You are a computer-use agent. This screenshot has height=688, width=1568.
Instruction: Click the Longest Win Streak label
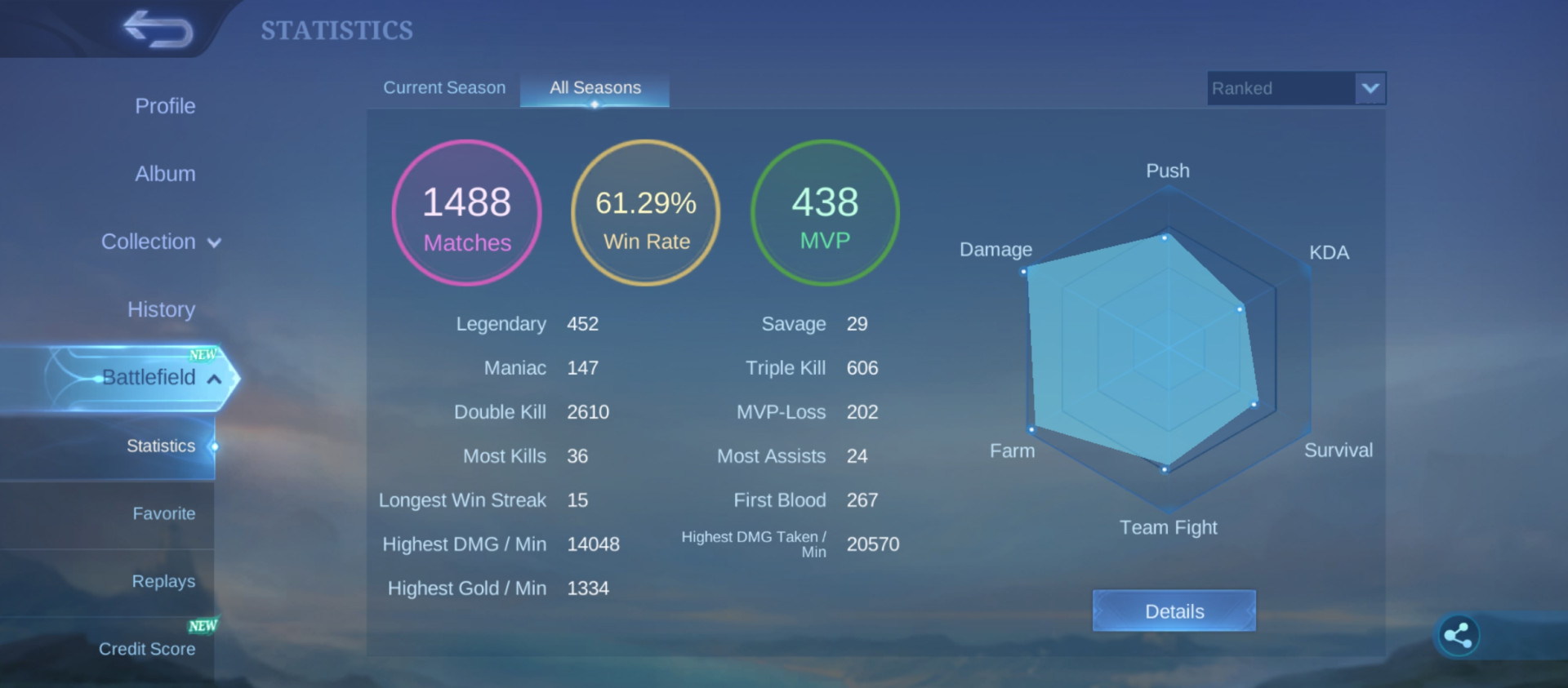coord(462,500)
